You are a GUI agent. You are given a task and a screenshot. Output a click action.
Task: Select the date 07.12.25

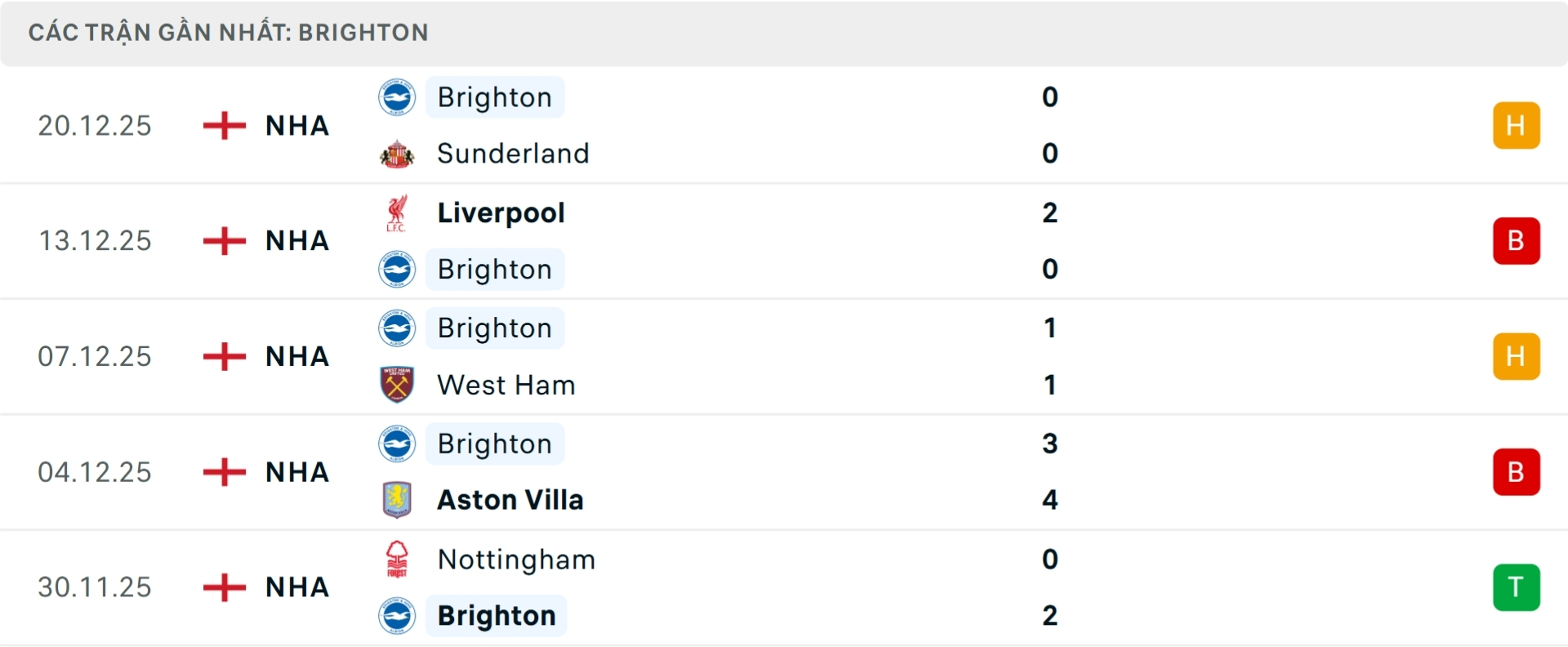(94, 356)
